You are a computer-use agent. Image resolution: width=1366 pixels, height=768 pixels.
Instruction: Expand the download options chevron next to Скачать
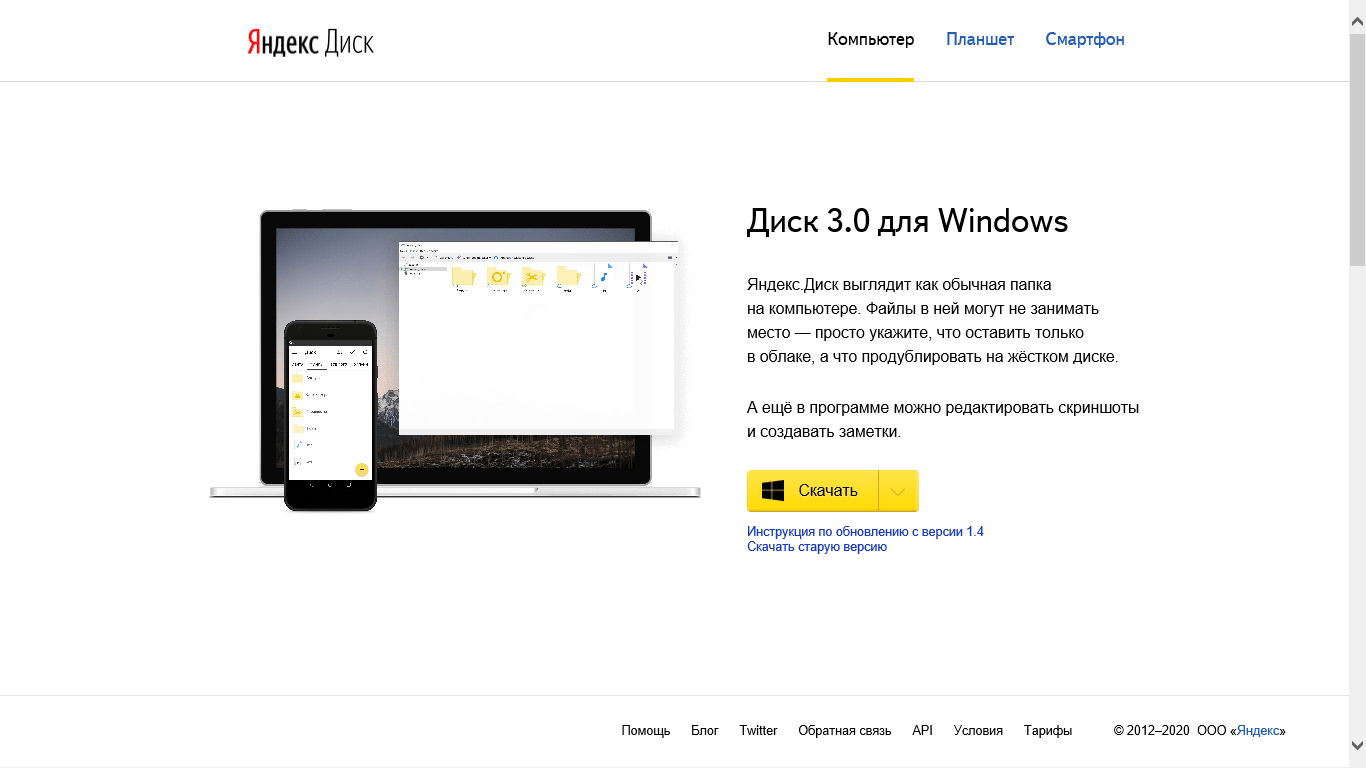click(x=898, y=491)
